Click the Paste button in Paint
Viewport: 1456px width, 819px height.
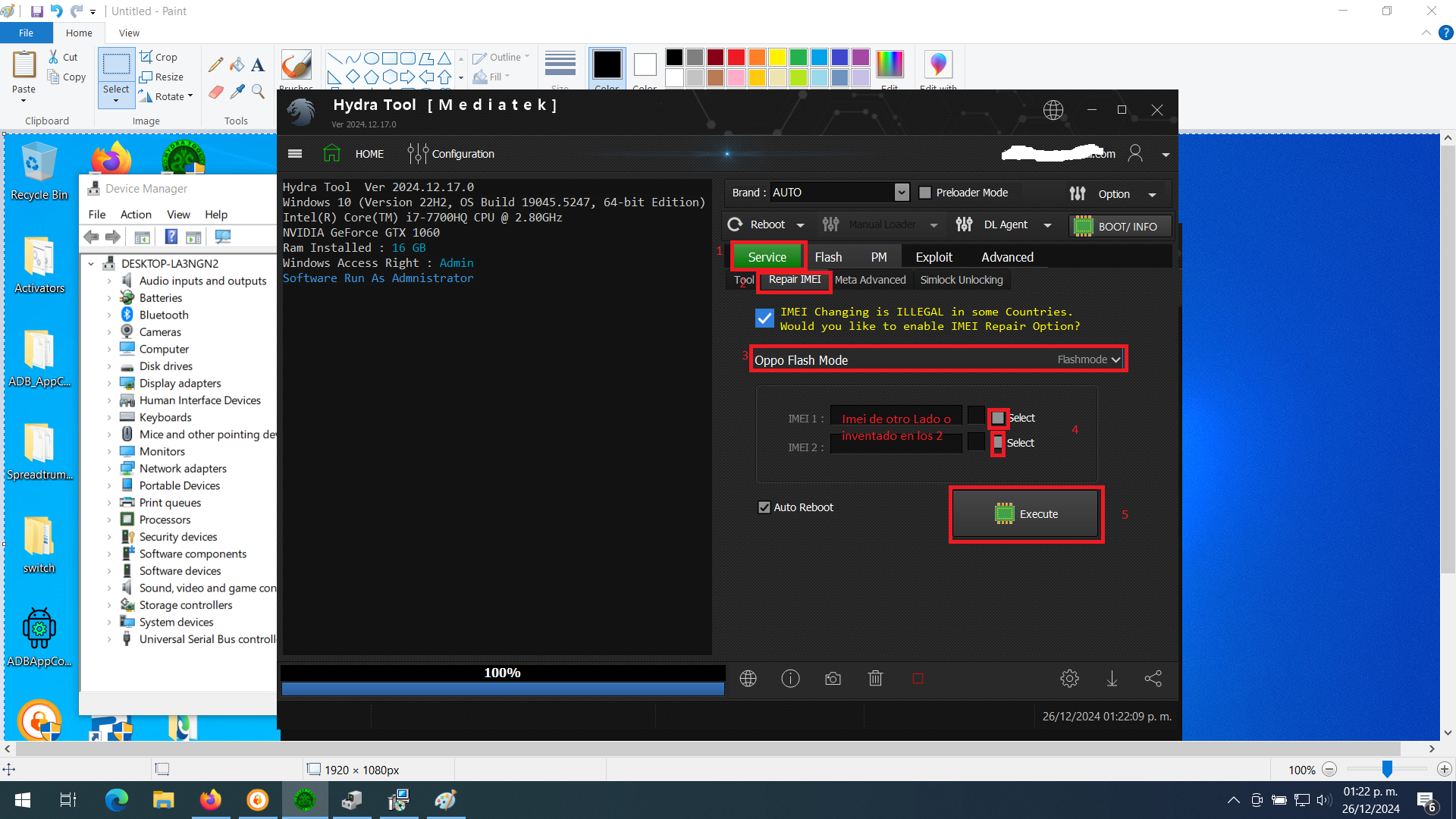[x=24, y=76]
